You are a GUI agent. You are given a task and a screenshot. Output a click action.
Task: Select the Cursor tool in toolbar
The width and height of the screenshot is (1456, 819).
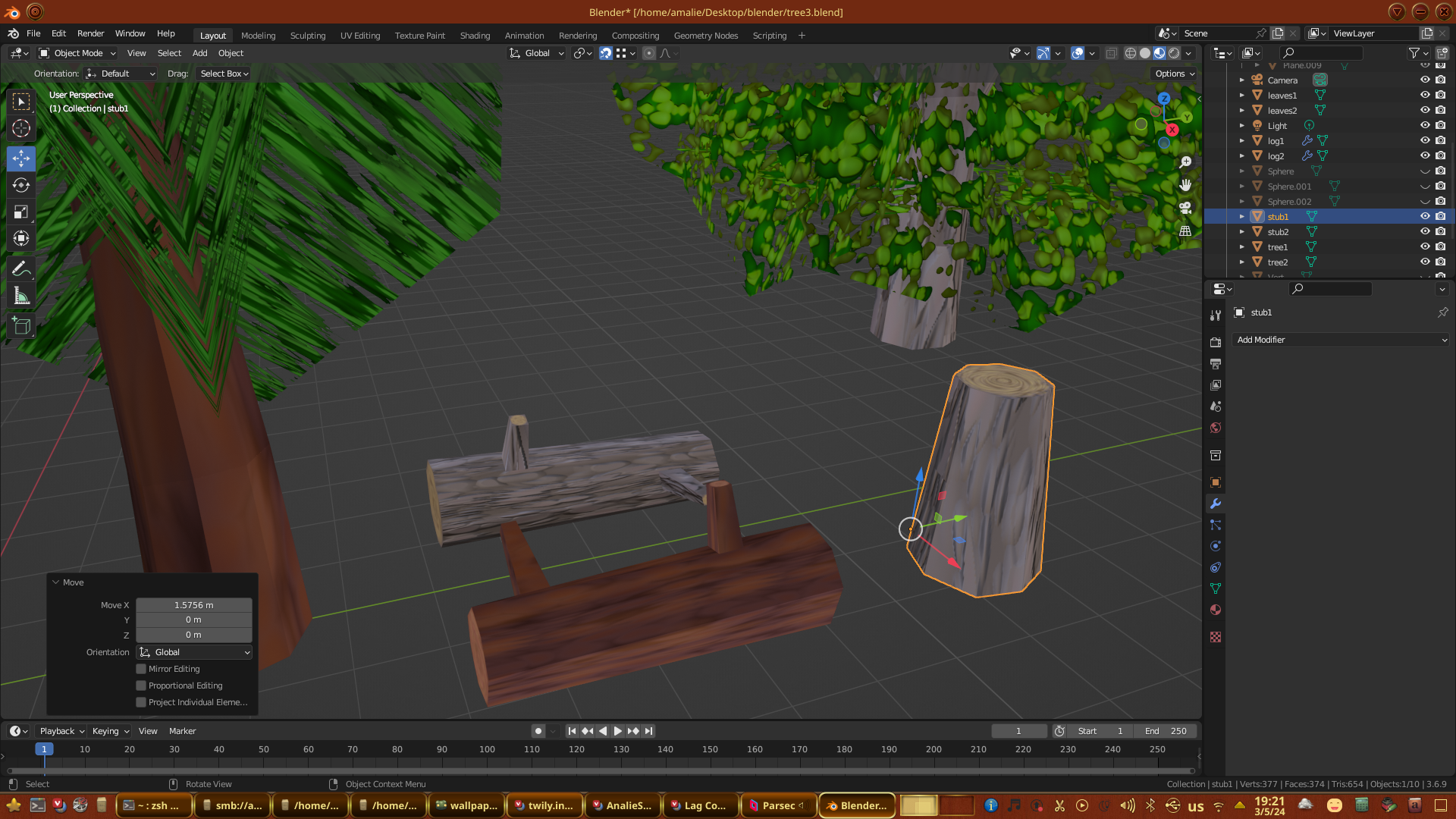click(21, 128)
